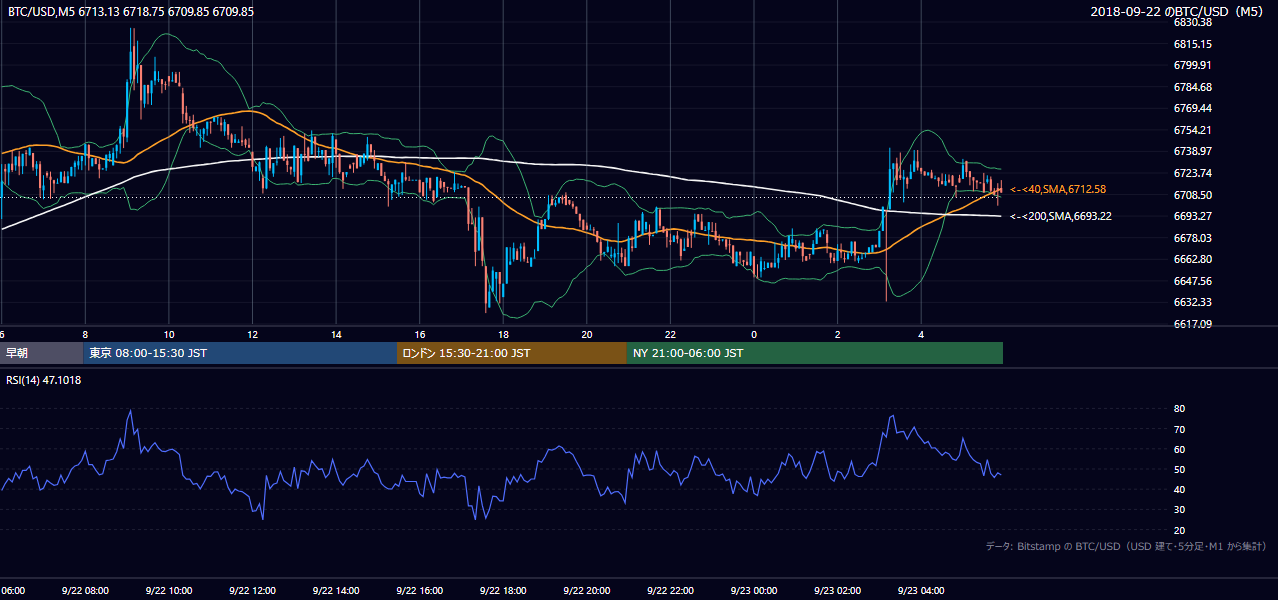Click hour tick 14 under the price chart
The width and height of the screenshot is (1278, 600).
coord(336,335)
